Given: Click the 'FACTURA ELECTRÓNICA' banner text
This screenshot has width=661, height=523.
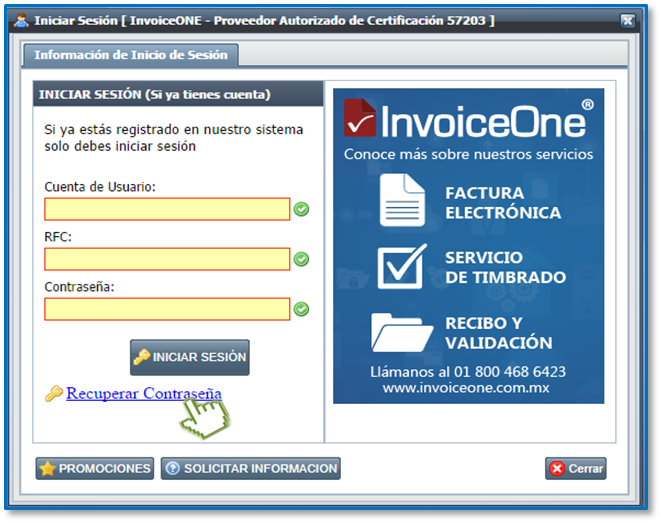Looking at the screenshot, I should 503,203.
